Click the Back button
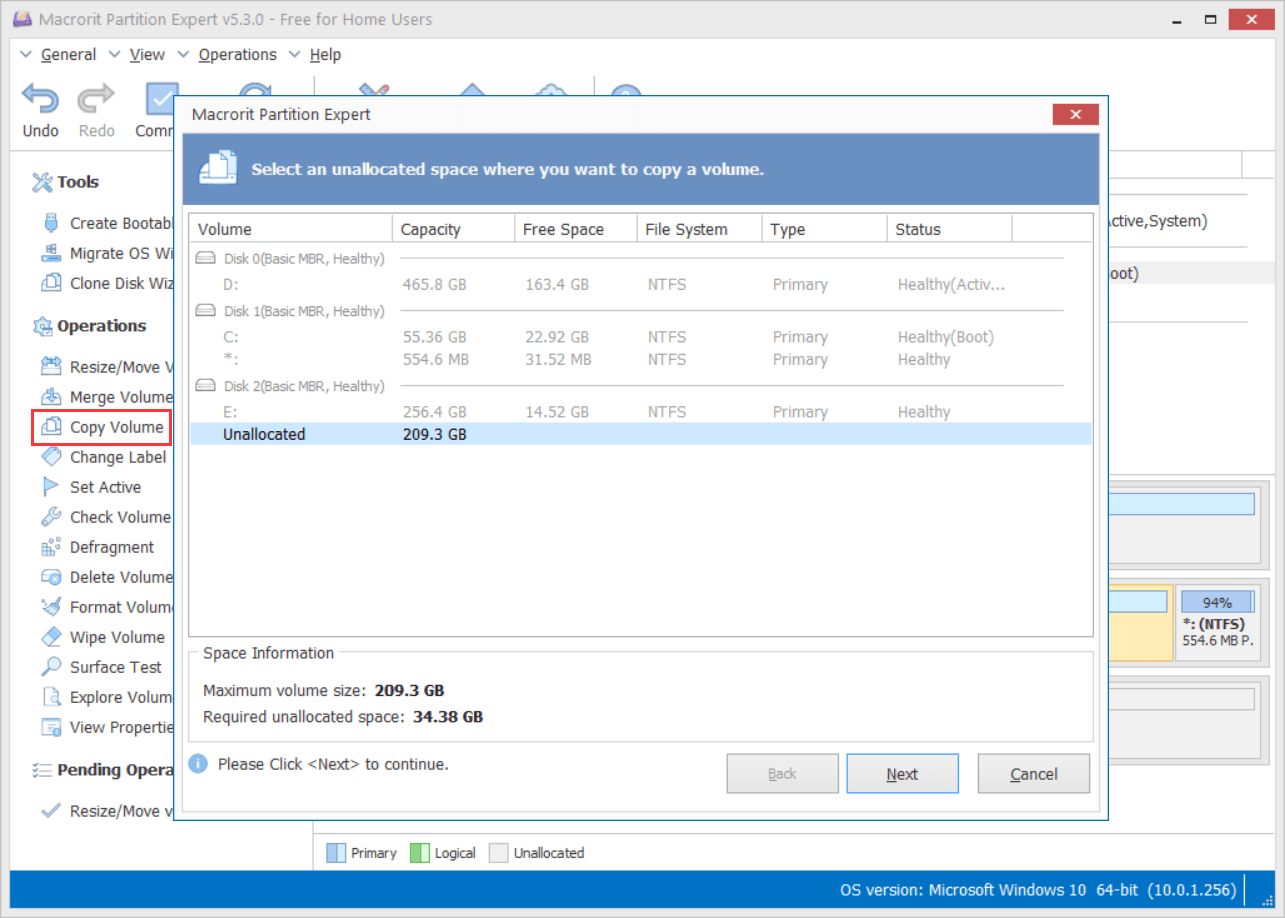This screenshot has height=918, width=1285. point(782,774)
